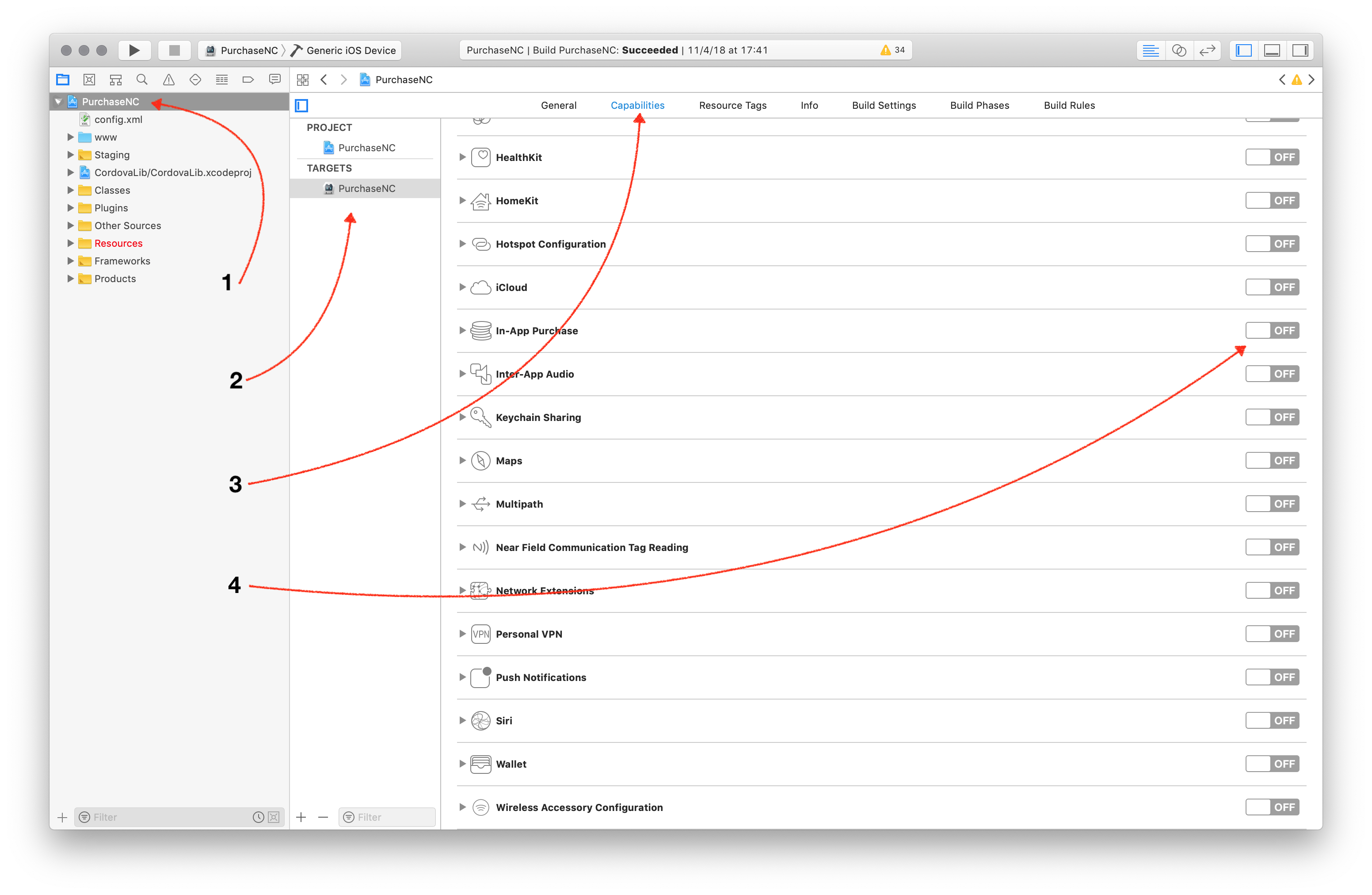Enable the Hotspot Configuration switch
Screen dimensions: 1372x895
click(x=1272, y=243)
